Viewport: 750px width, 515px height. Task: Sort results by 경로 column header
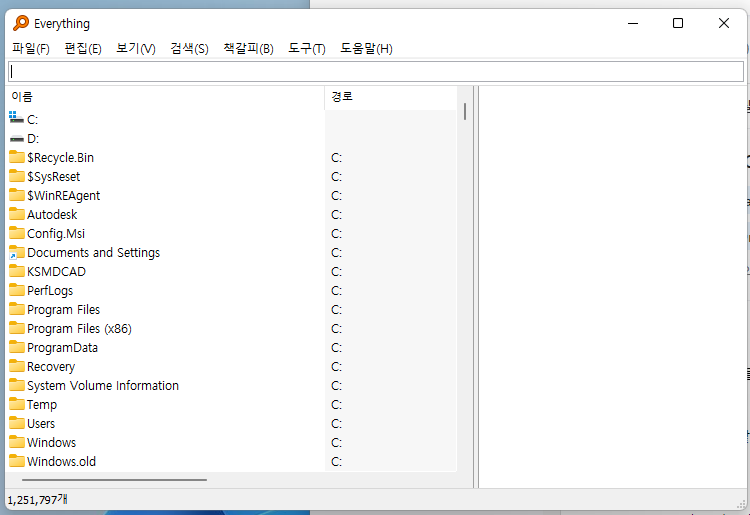coord(391,97)
